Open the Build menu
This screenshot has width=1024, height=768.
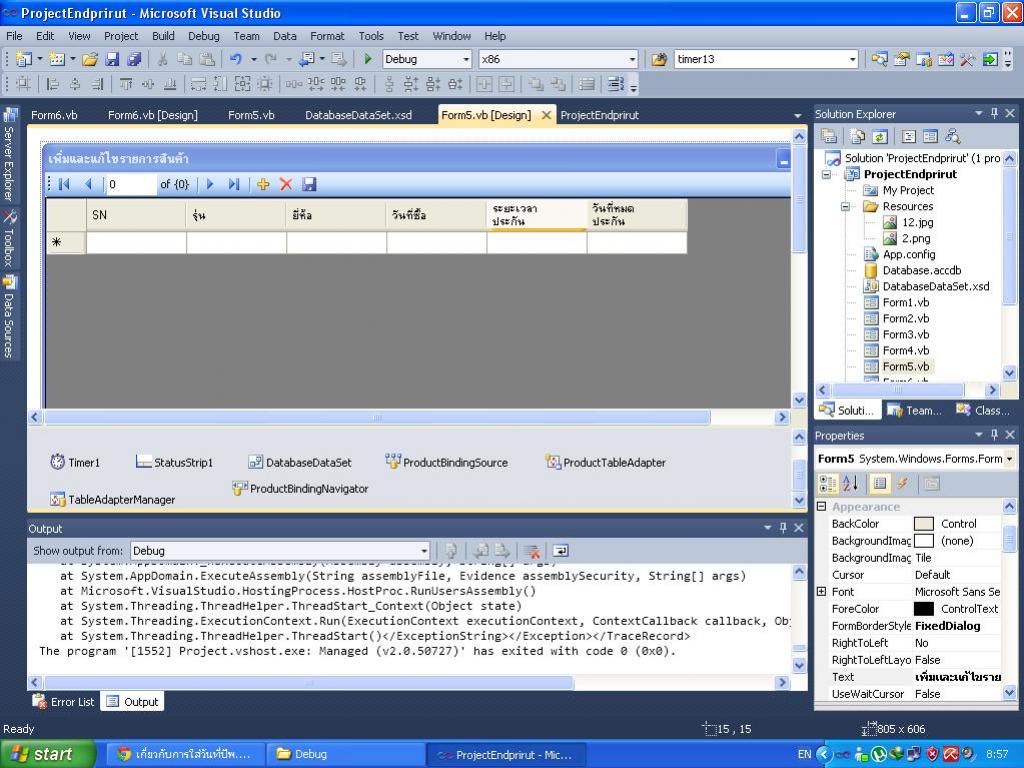(163, 36)
